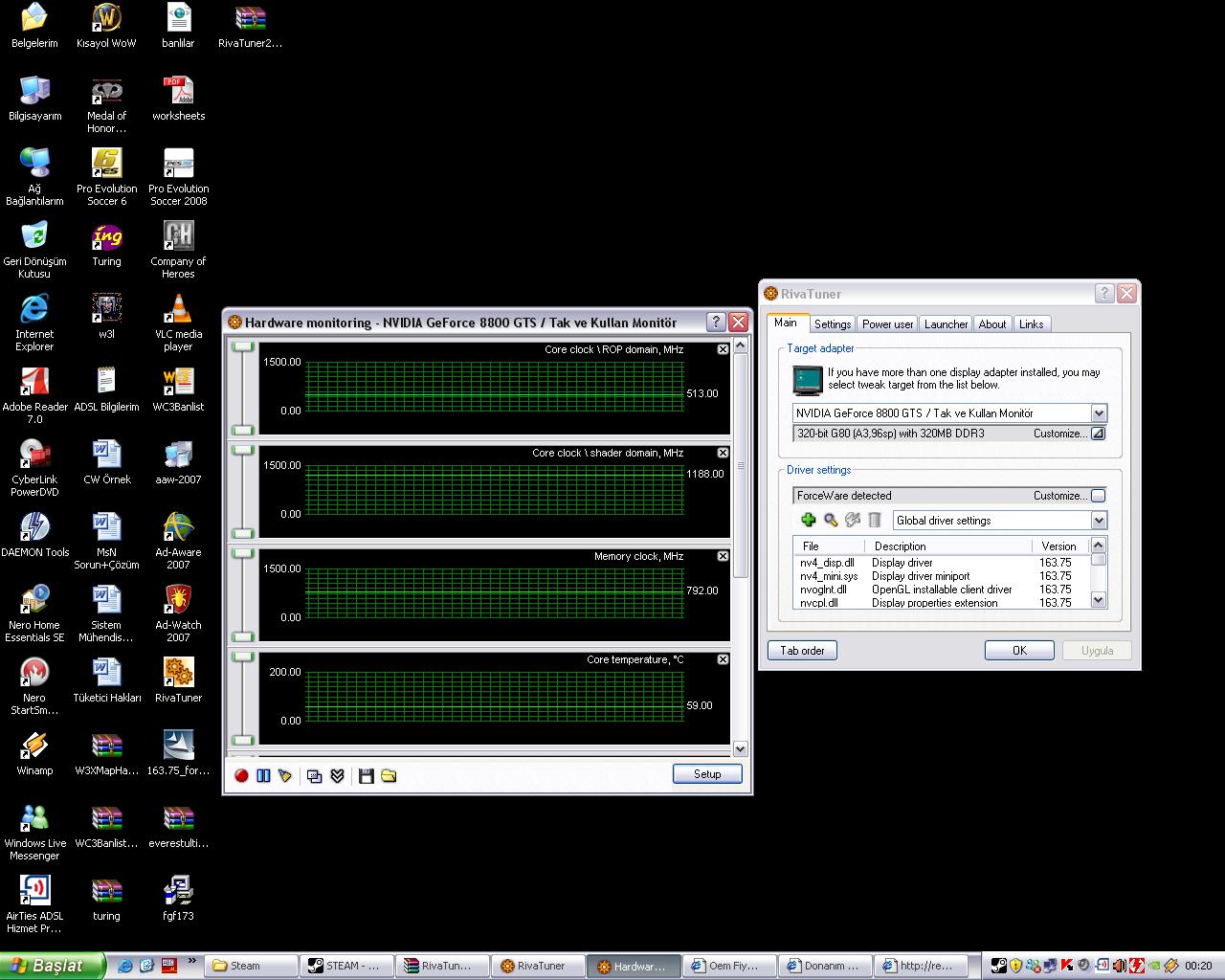
Task: Click upper limit slider handle of ROP graph
Action: click(x=243, y=346)
